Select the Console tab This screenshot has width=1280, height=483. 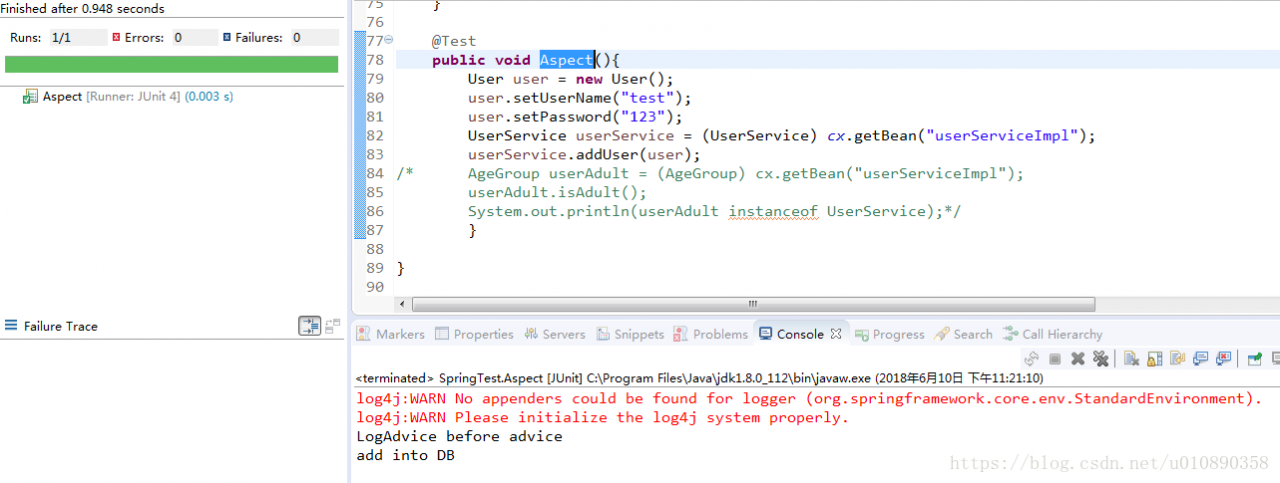pos(800,334)
